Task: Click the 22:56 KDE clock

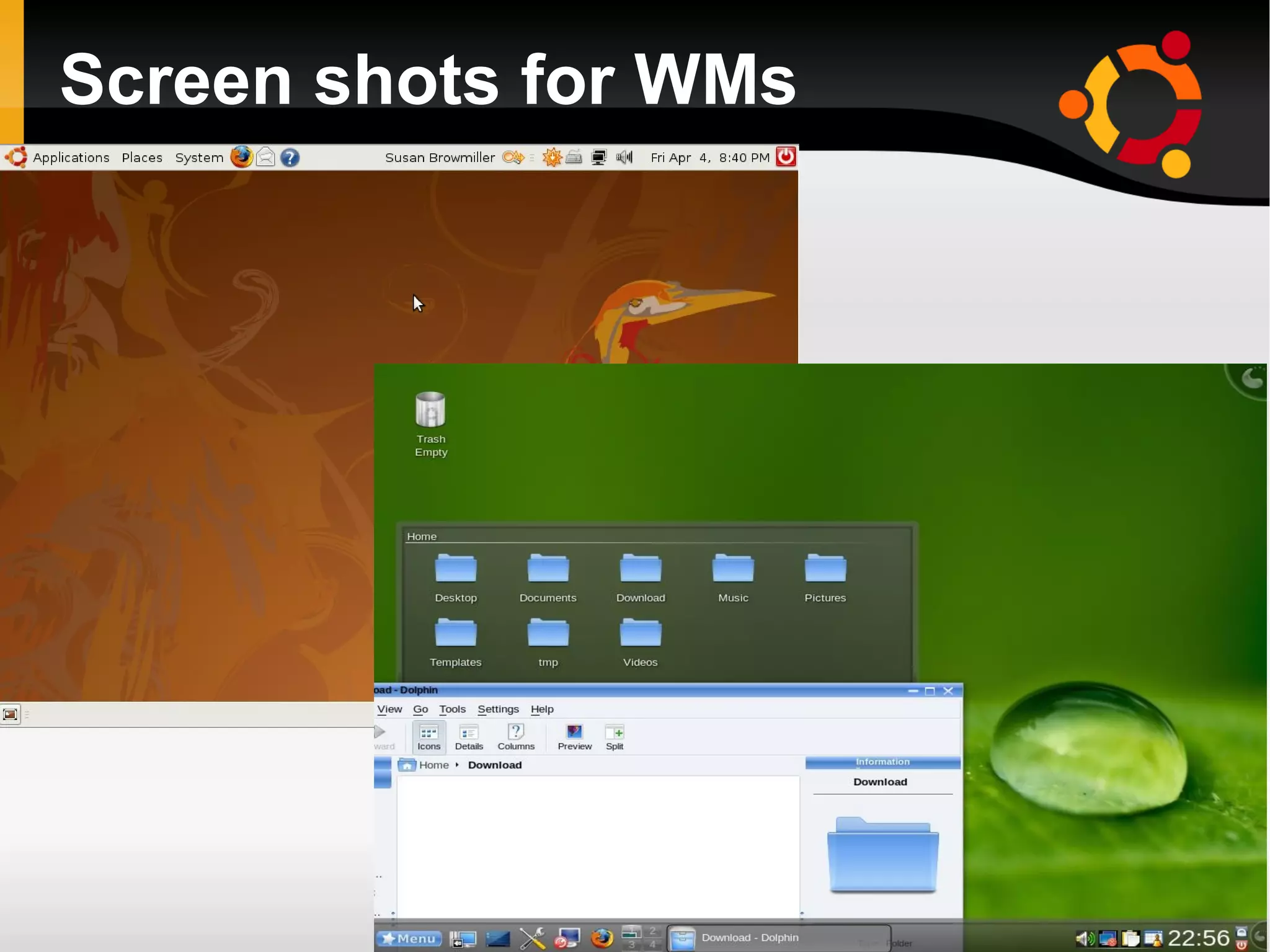Action: click(x=1198, y=938)
